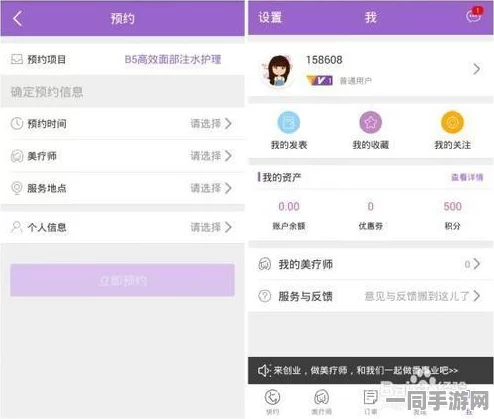Viewport: 494px width, 419px height.
Task: Open 我的美疗师 with its right chevron
Action: [477, 264]
